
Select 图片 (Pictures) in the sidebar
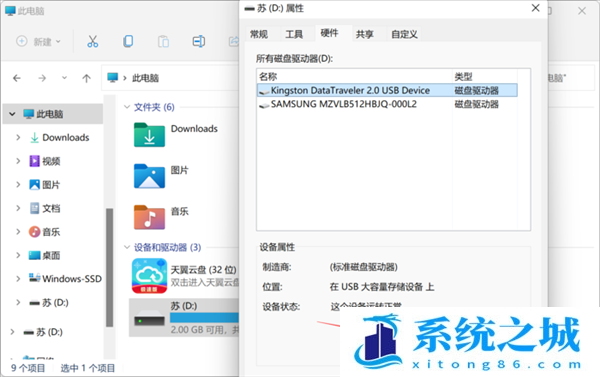[x=45, y=185]
